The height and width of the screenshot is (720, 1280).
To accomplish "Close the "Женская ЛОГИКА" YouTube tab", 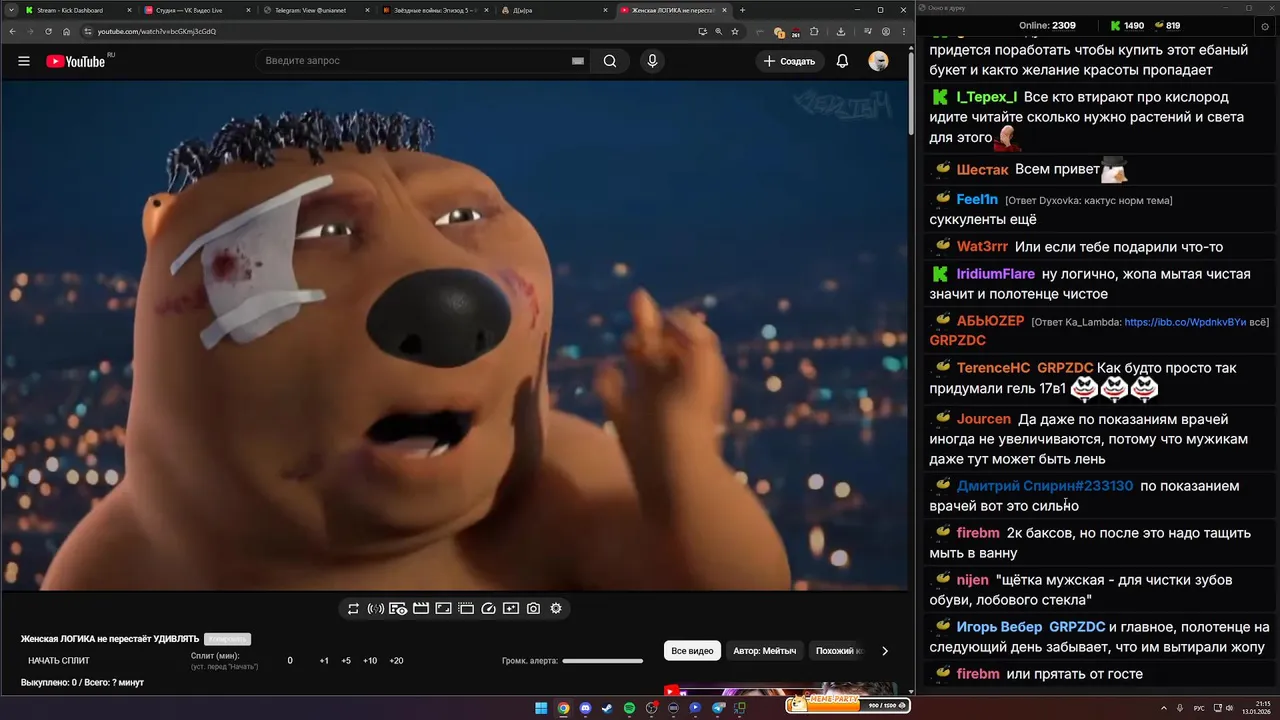I will pos(725,10).
